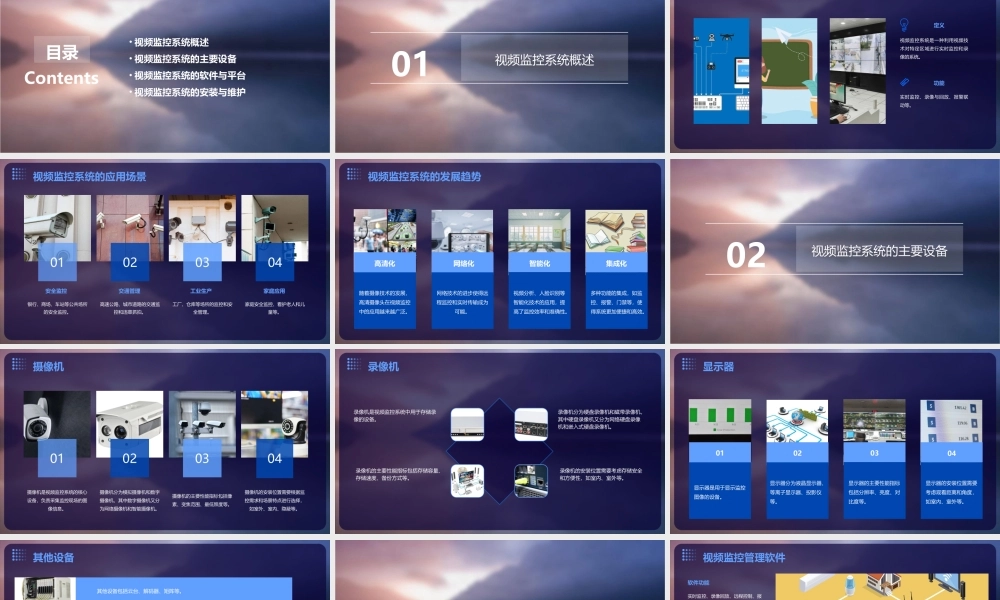1000x600 pixels.
Task: Click the bullet 视频监控系统的安装与维护
Action: [x=188, y=92]
